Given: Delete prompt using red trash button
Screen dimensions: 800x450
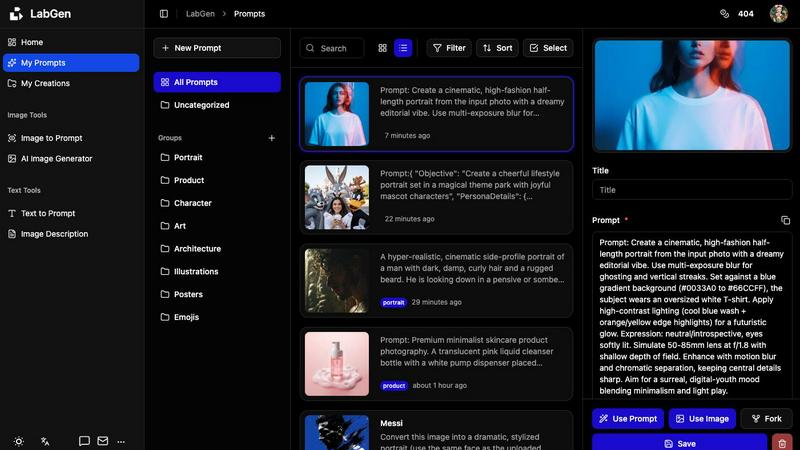Looking at the screenshot, I should tap(783, 443).
